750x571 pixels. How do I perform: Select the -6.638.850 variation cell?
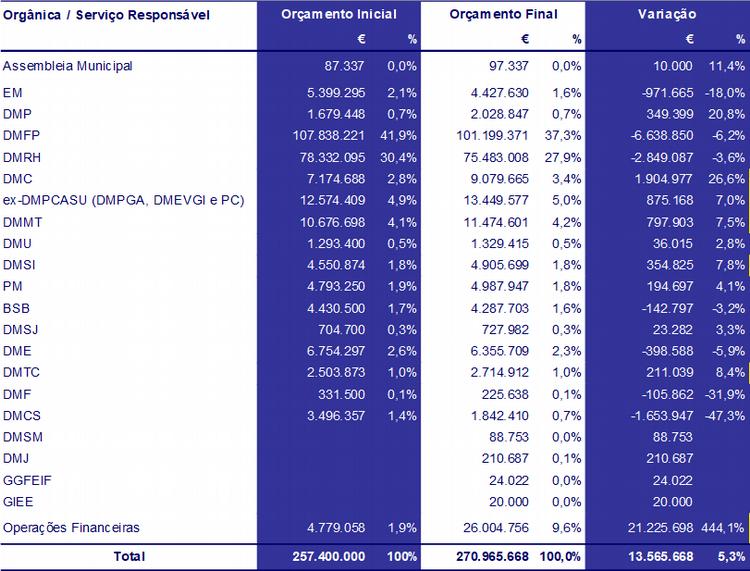pyautogui.click(x=656, y=135)
